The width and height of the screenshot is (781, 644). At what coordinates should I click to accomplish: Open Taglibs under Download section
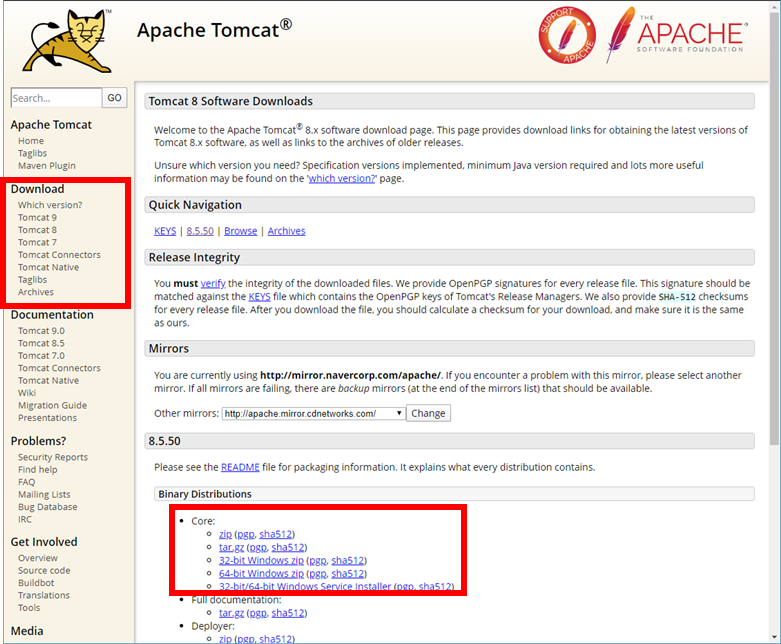(32, 280)
